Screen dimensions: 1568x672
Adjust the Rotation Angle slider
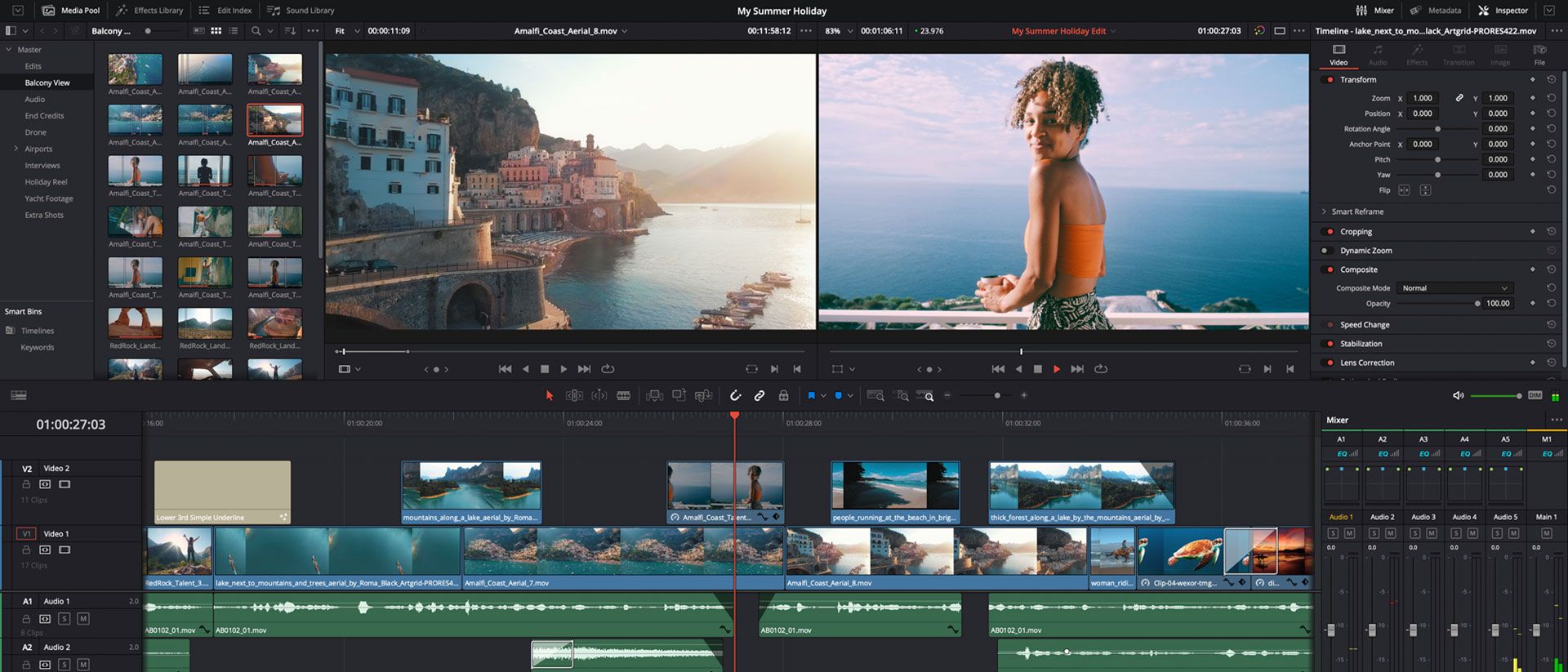[1438, 129]
